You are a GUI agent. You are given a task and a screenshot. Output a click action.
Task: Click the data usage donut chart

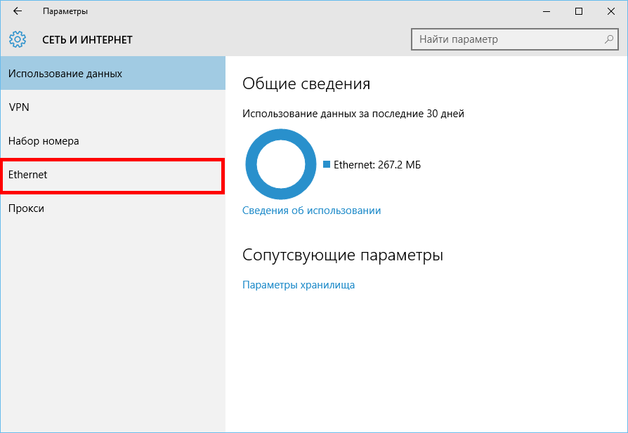click(x=281, y=165)
